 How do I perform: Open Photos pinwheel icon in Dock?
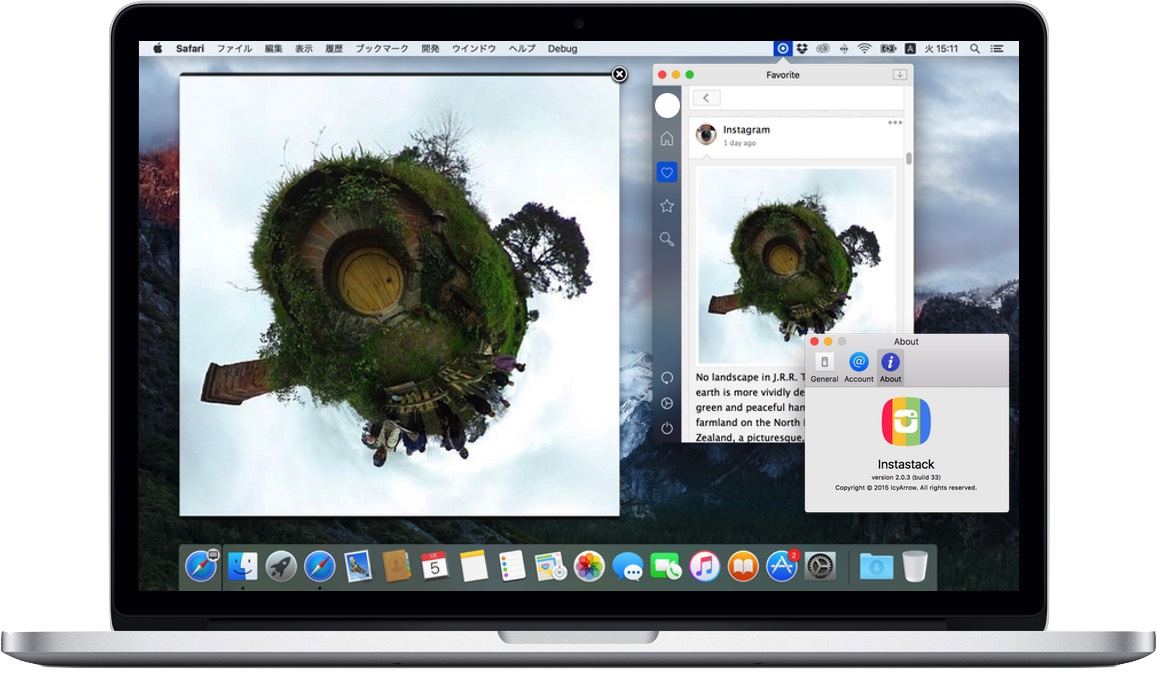click(589, 567)
